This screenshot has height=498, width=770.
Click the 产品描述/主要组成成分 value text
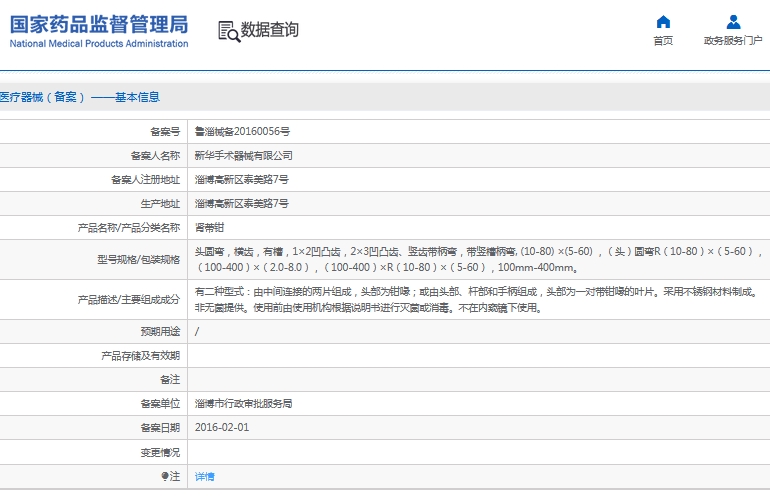click(476, 300)
